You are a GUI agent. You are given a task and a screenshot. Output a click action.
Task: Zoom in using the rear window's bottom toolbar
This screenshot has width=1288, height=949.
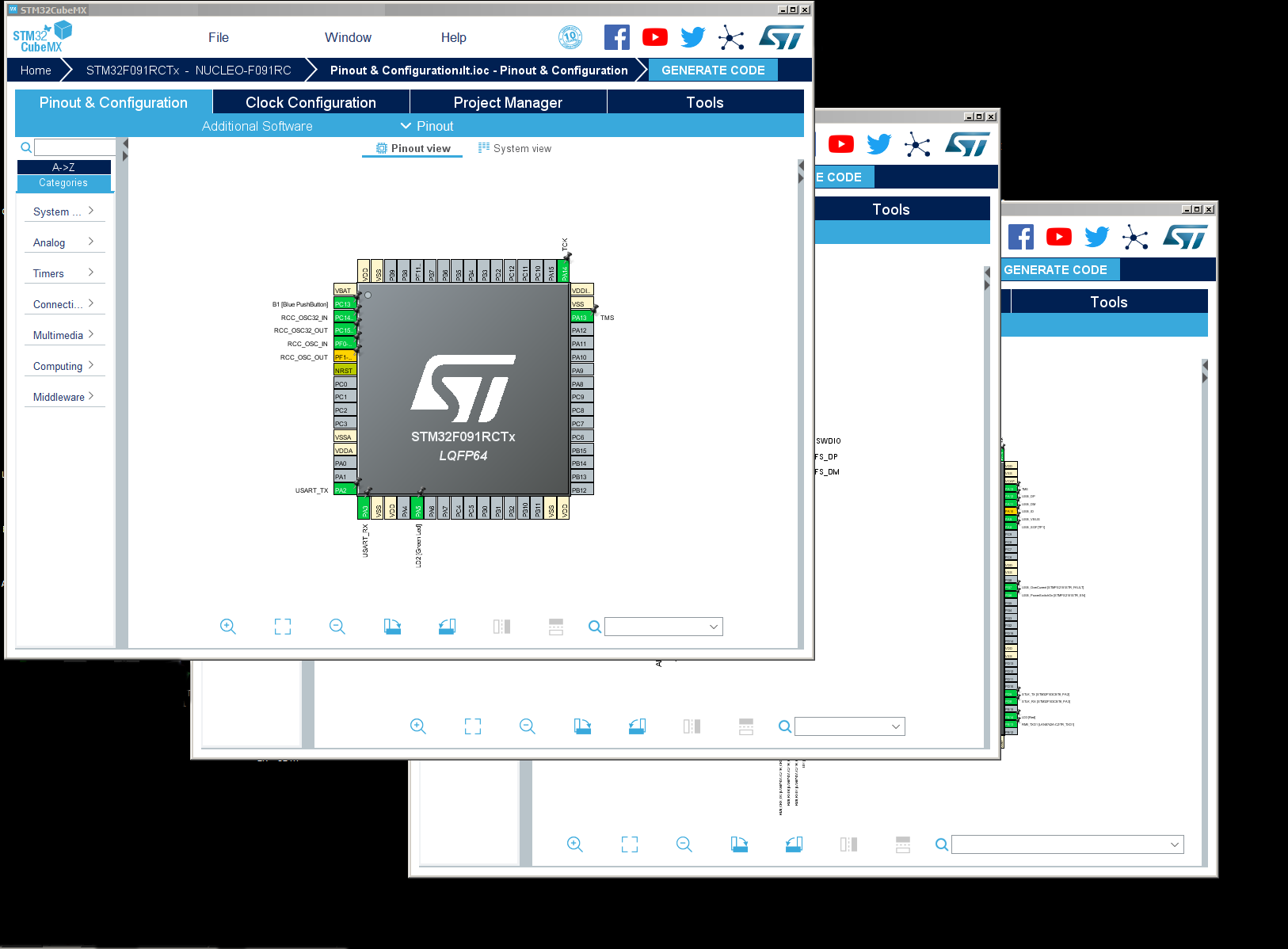pos(574,844)
